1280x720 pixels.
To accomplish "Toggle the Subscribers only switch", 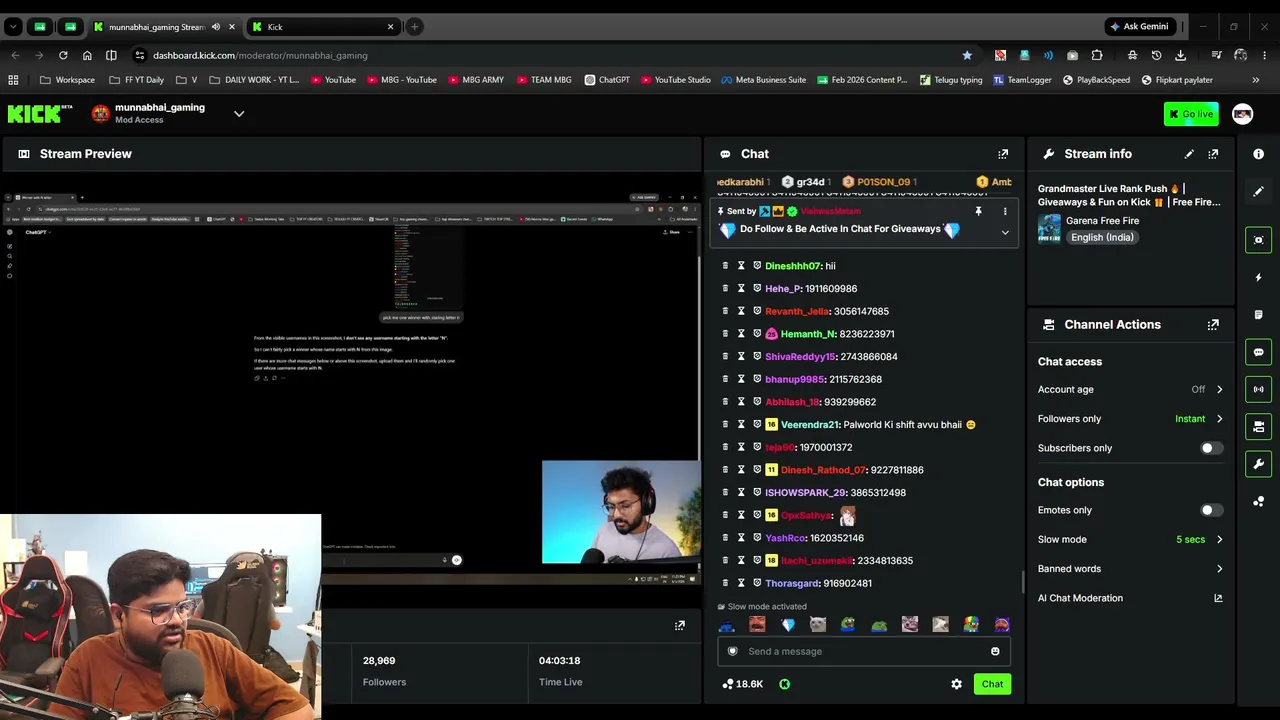I will 1210,448.
